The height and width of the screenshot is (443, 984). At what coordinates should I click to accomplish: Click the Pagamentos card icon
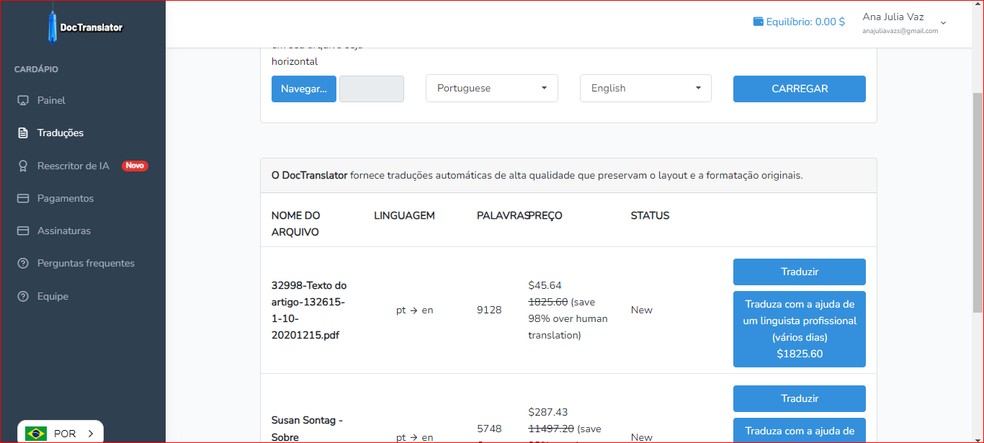click(x=23, y=198)
